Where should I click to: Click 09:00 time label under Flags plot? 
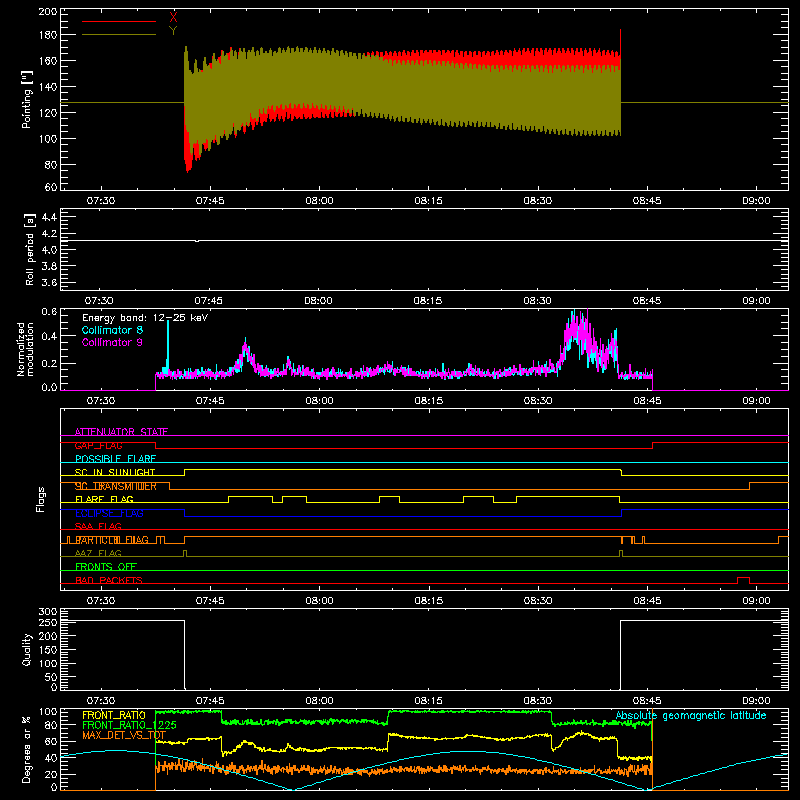(756, 601)
